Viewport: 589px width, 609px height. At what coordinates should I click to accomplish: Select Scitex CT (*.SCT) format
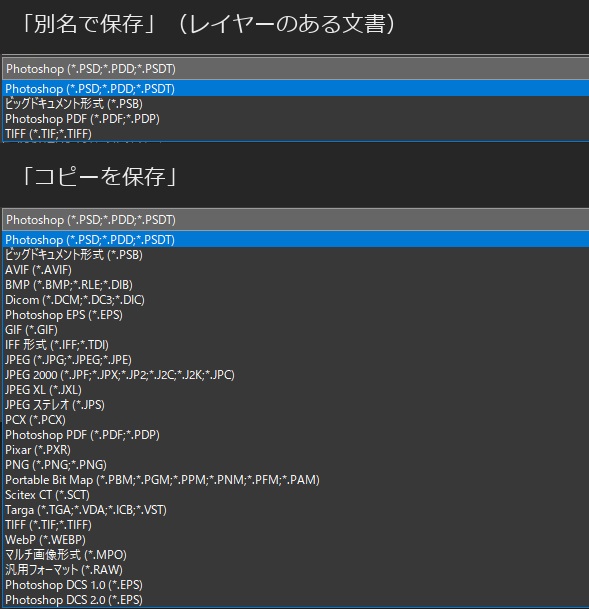(296, 495)
